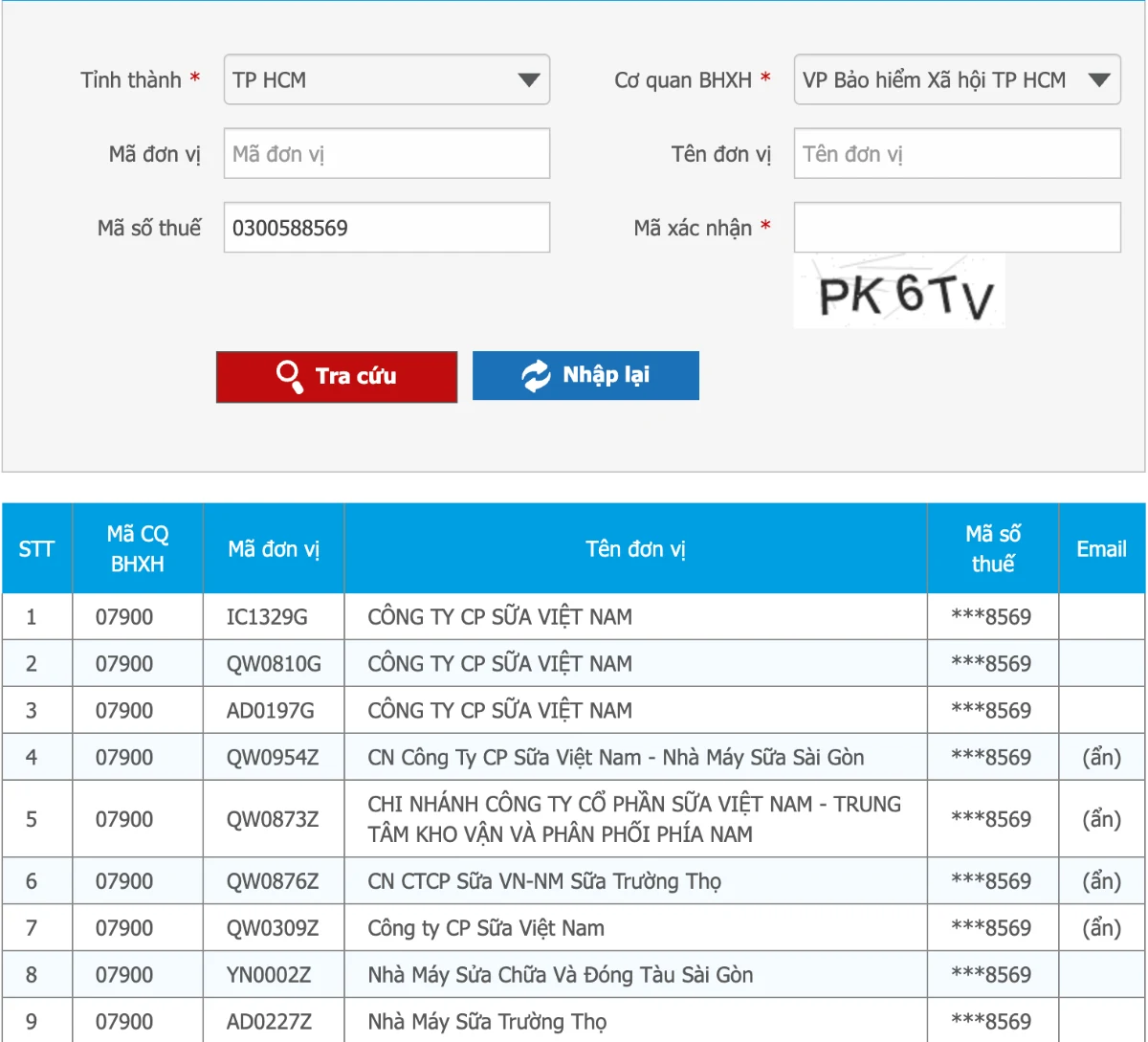Screen dimensions: 1148x1042
Task: Click the Tên đơn vị table column header
Action: click(636, 548)
